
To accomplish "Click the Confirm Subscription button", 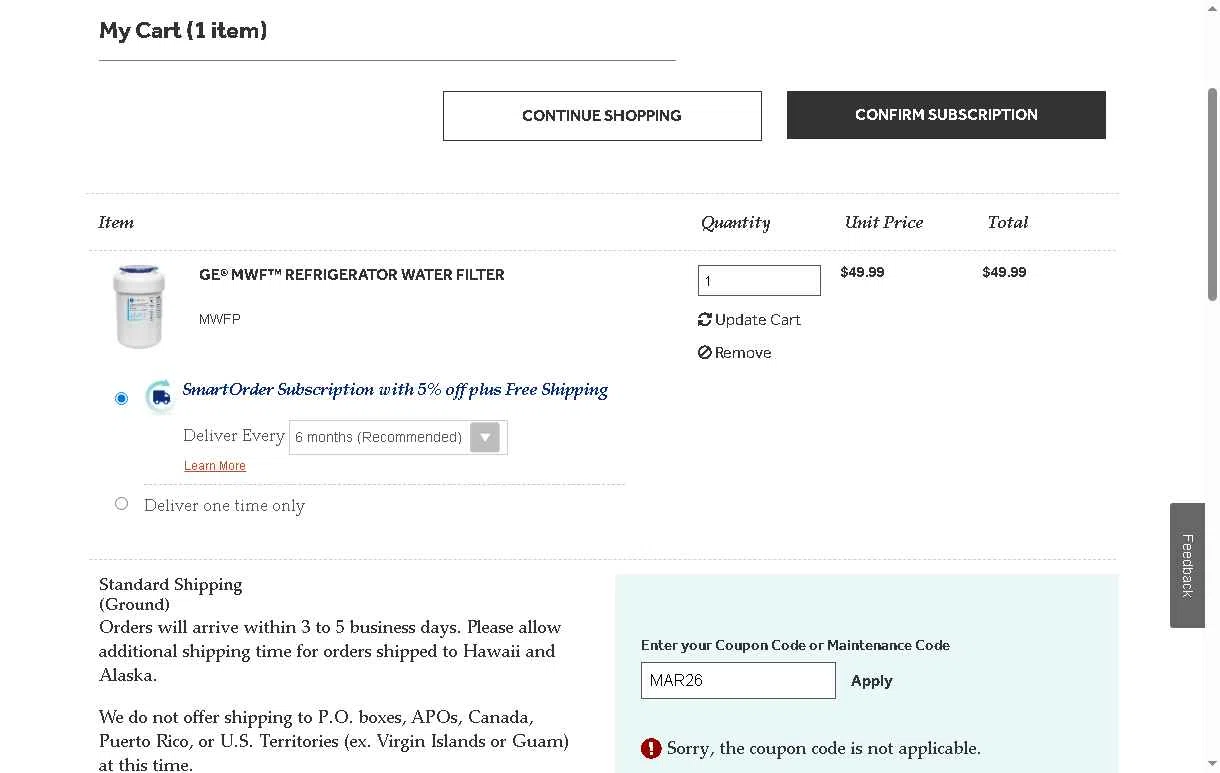I will pos(946,115).
